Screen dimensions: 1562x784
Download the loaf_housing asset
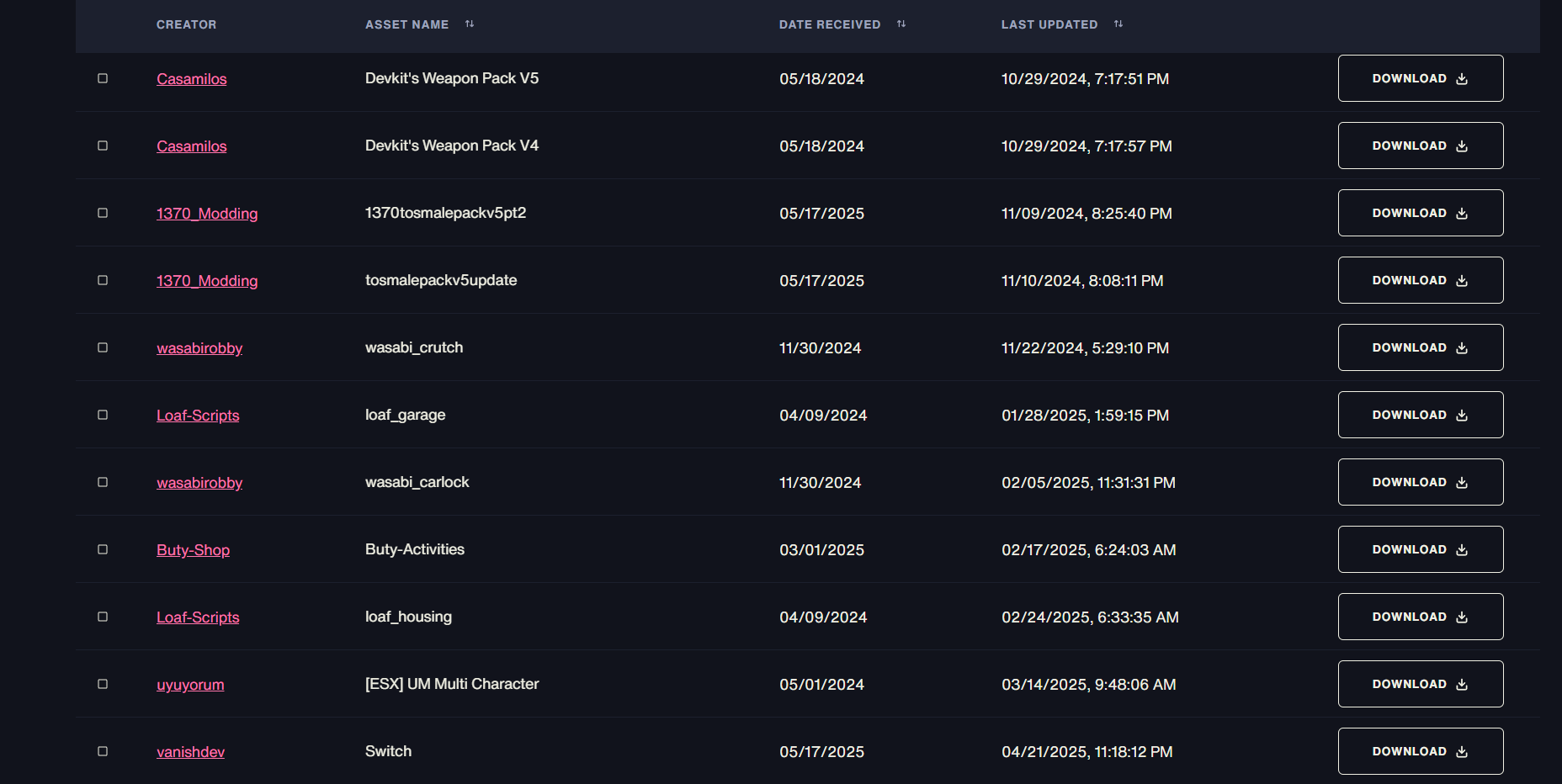click(1421, 617)
